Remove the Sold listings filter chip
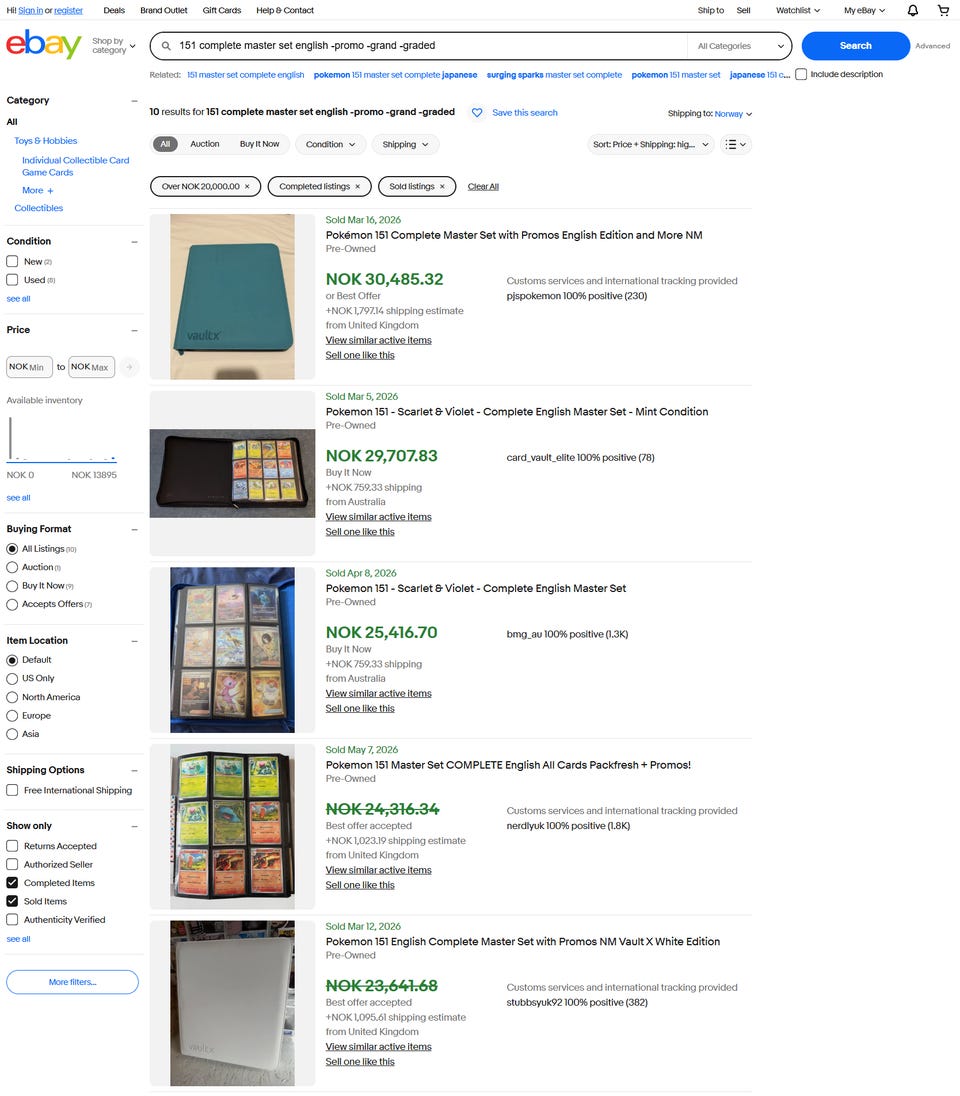The height and width of the screenshot is (1096, 960). pos(442,187)
